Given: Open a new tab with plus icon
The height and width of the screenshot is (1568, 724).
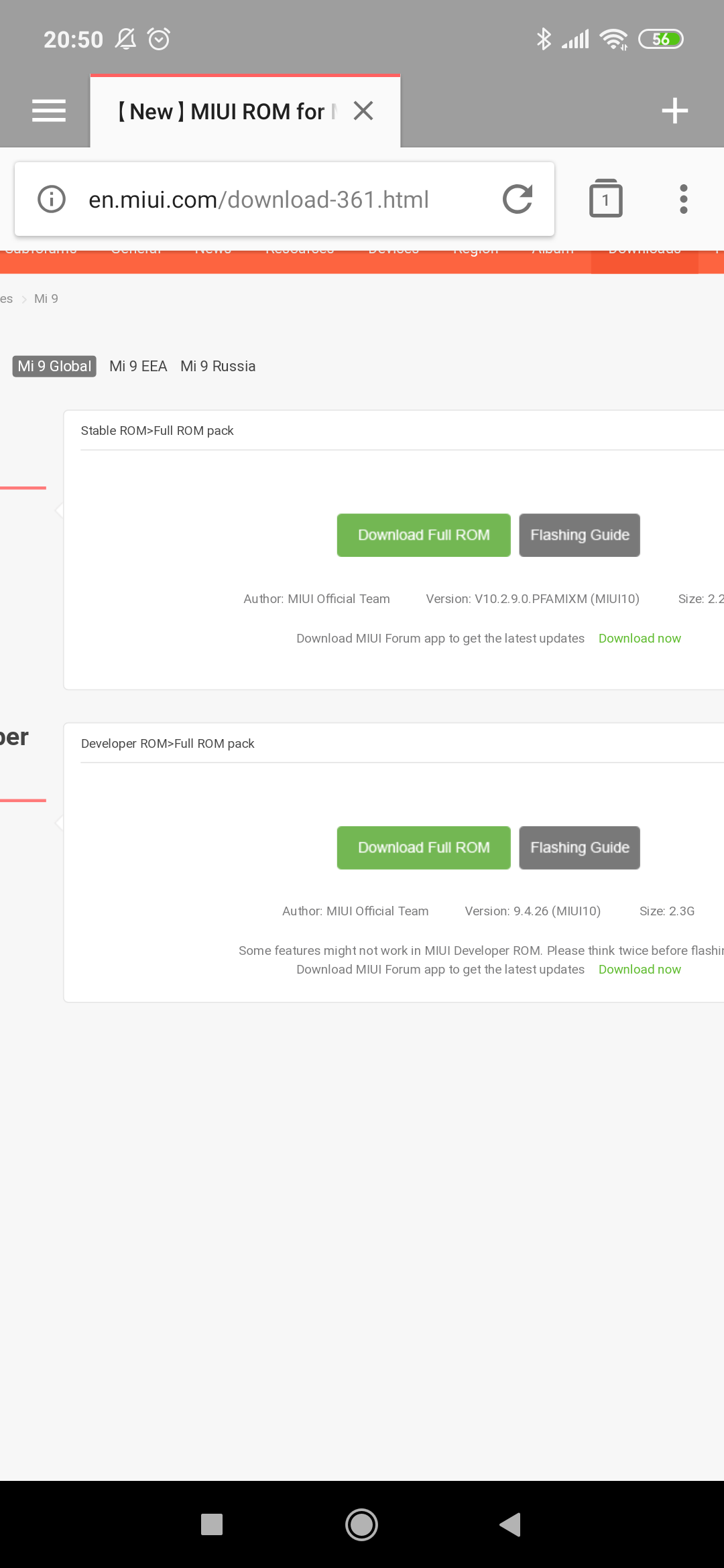Looking at the screenshot, I should [x=674, y=111].
